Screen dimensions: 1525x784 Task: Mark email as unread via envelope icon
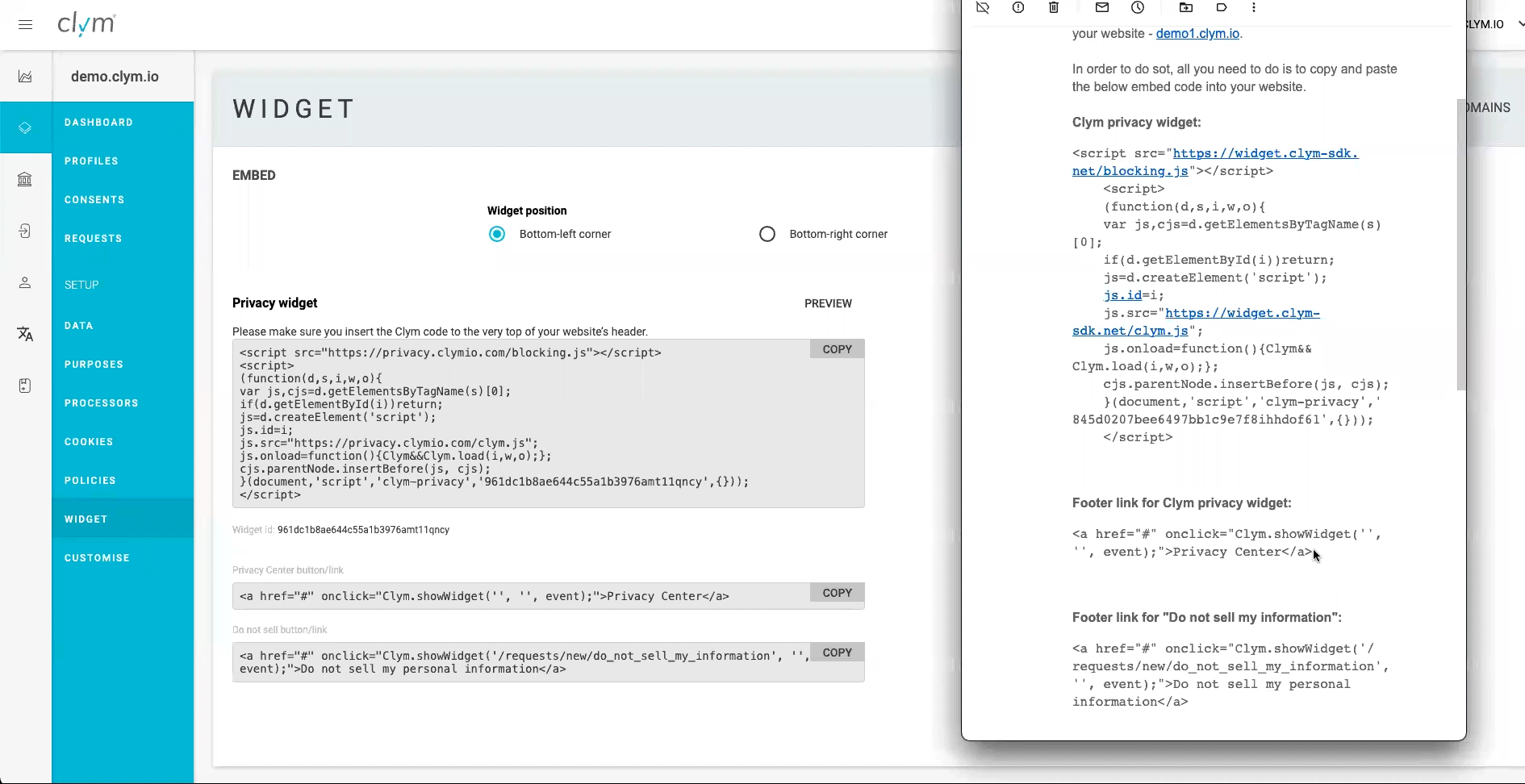1102,7
